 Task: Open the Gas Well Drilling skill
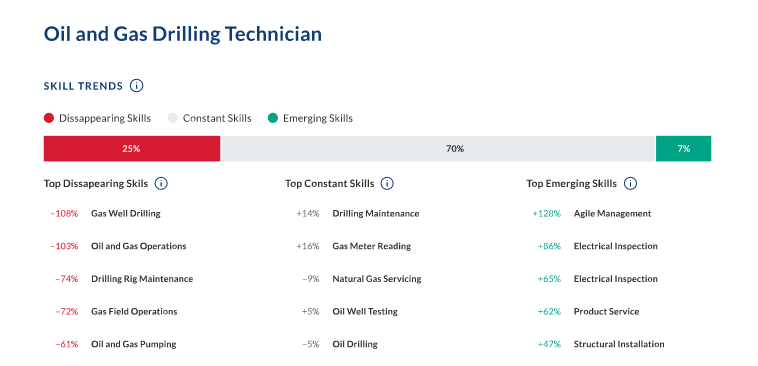[126, 213]
